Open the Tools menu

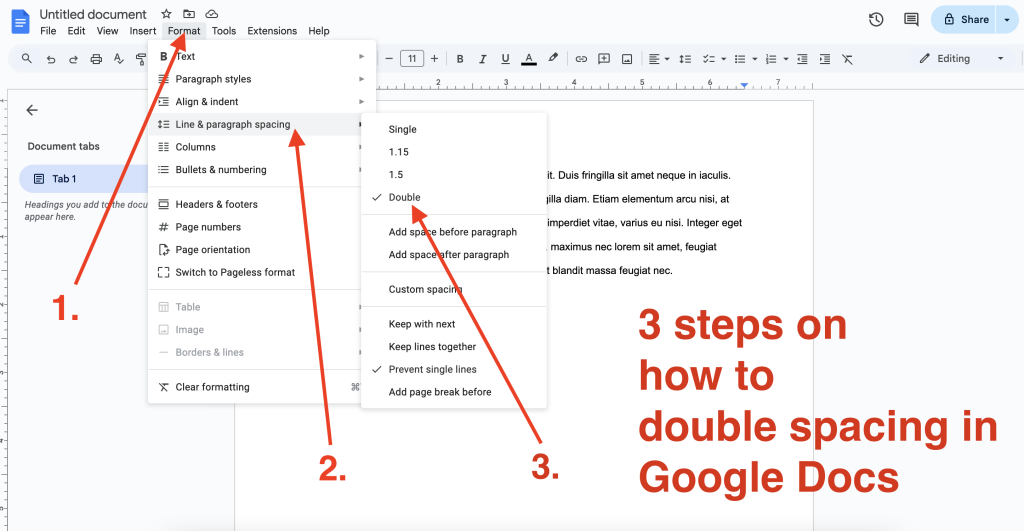[224, 31]
